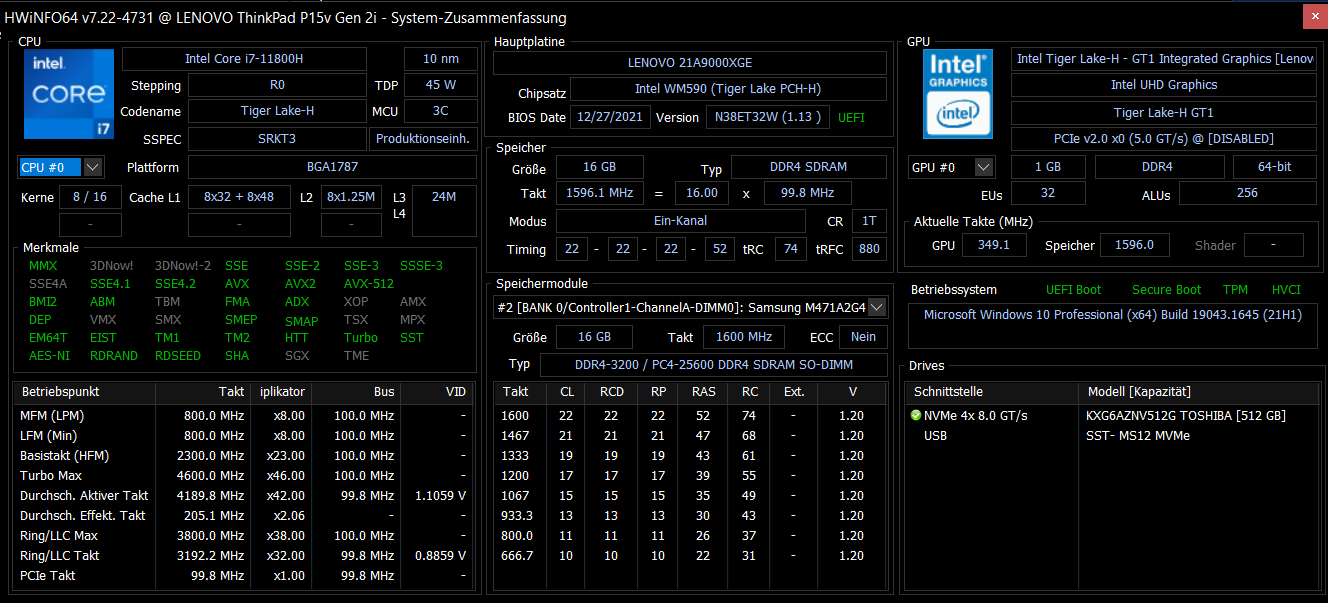Click the 10 nm process value
Image resolution: width=1328 pixels, height=603 pixels.
coord(441,59)
